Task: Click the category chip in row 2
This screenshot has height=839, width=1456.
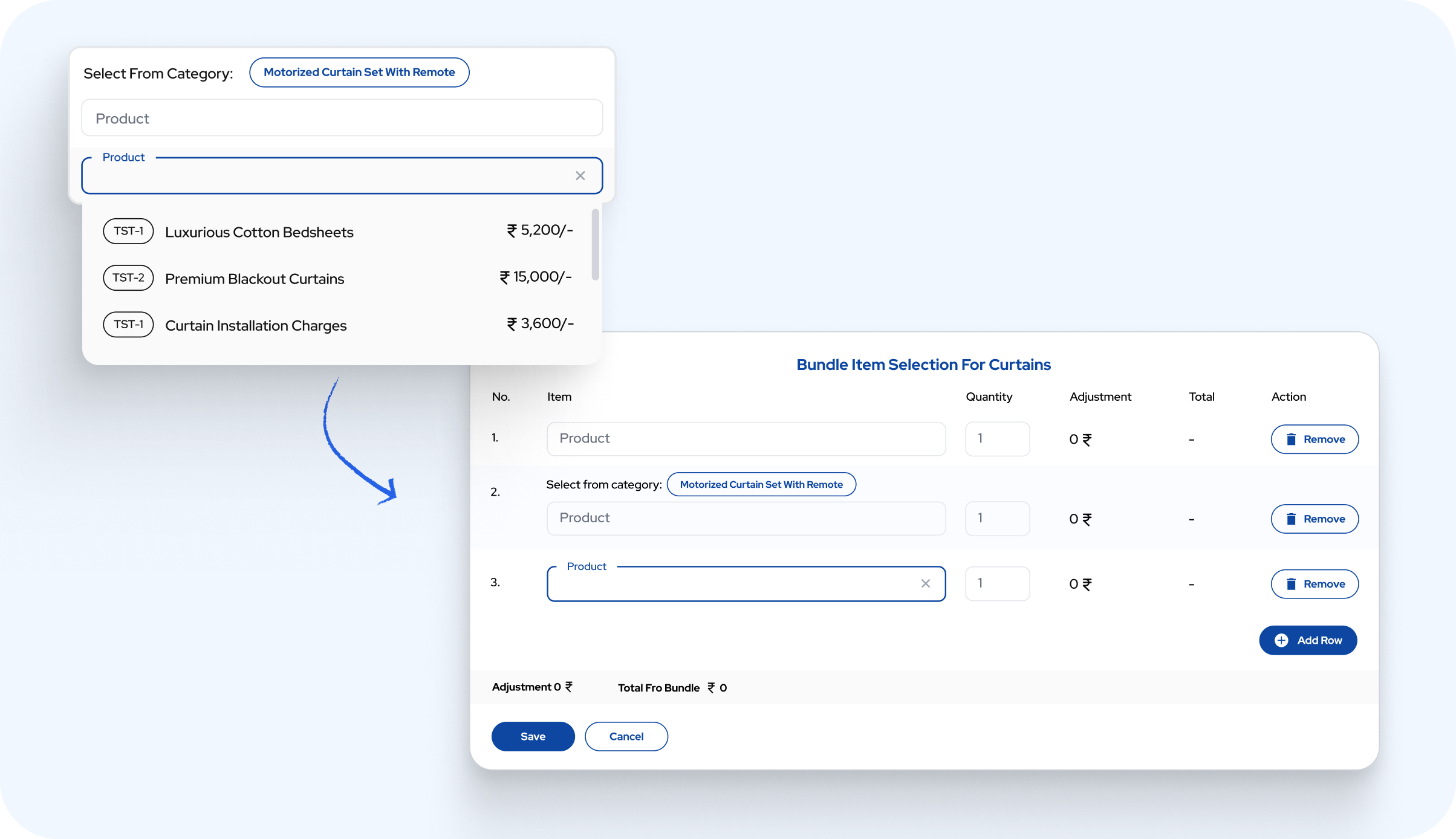Action: [761, 485]
